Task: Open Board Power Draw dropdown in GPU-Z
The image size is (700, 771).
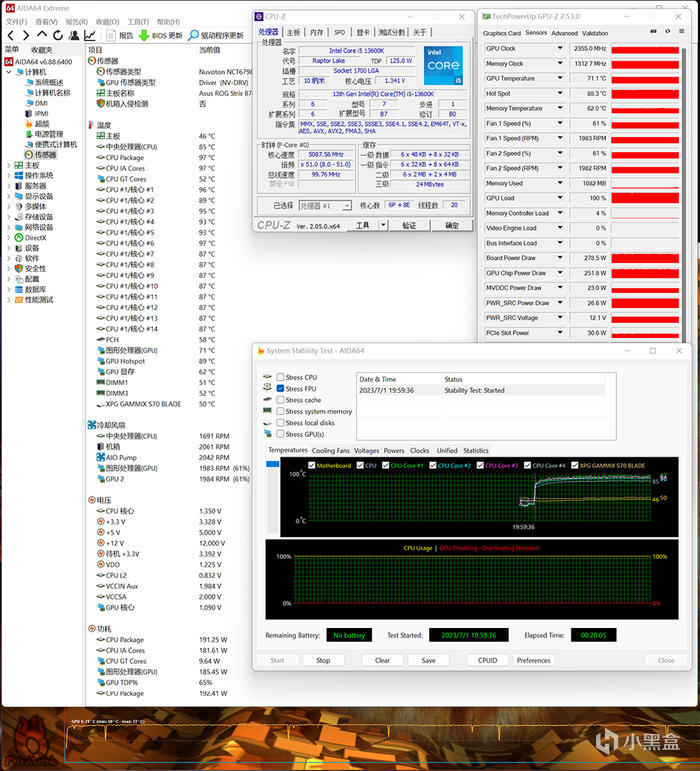Action: 560,258
